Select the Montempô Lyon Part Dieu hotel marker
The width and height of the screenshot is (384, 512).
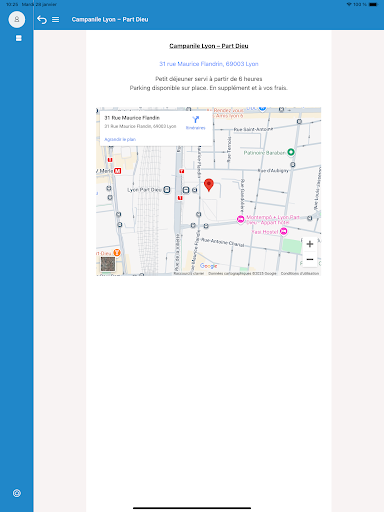coord(240,219)
